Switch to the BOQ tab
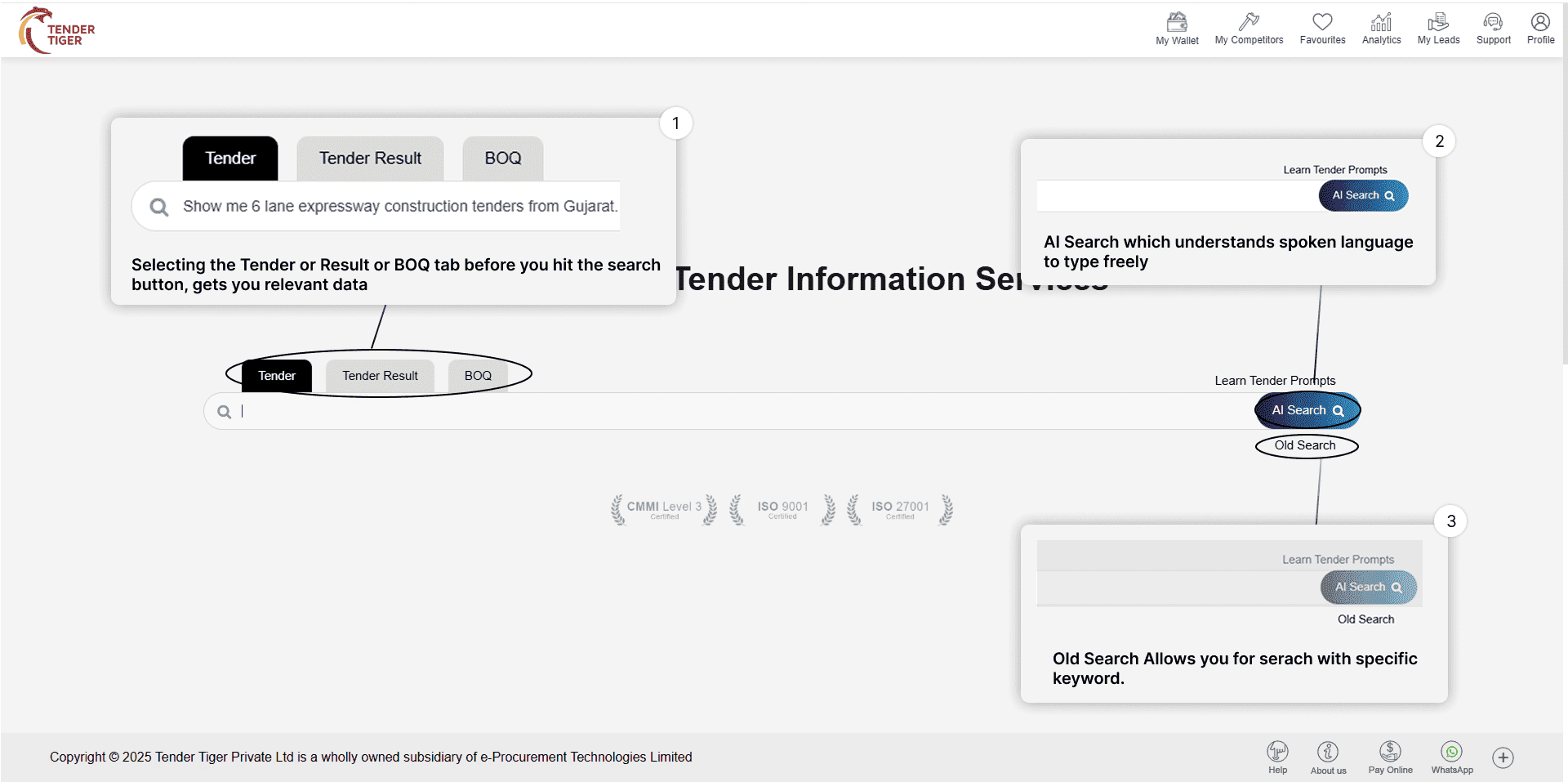Image resolution: width=1568 pixels, height=782 pixels. [478, 376]
